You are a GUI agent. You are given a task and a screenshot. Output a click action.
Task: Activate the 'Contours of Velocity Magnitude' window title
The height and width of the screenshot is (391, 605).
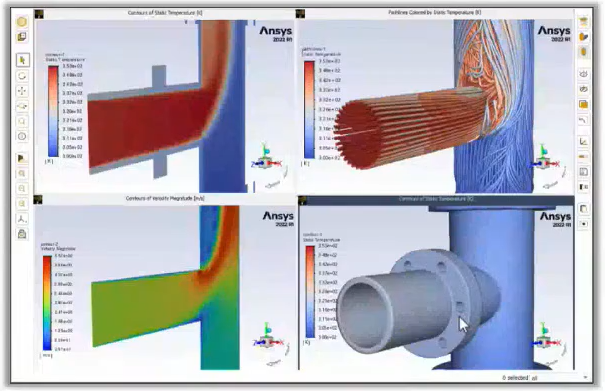click(165, 198)
